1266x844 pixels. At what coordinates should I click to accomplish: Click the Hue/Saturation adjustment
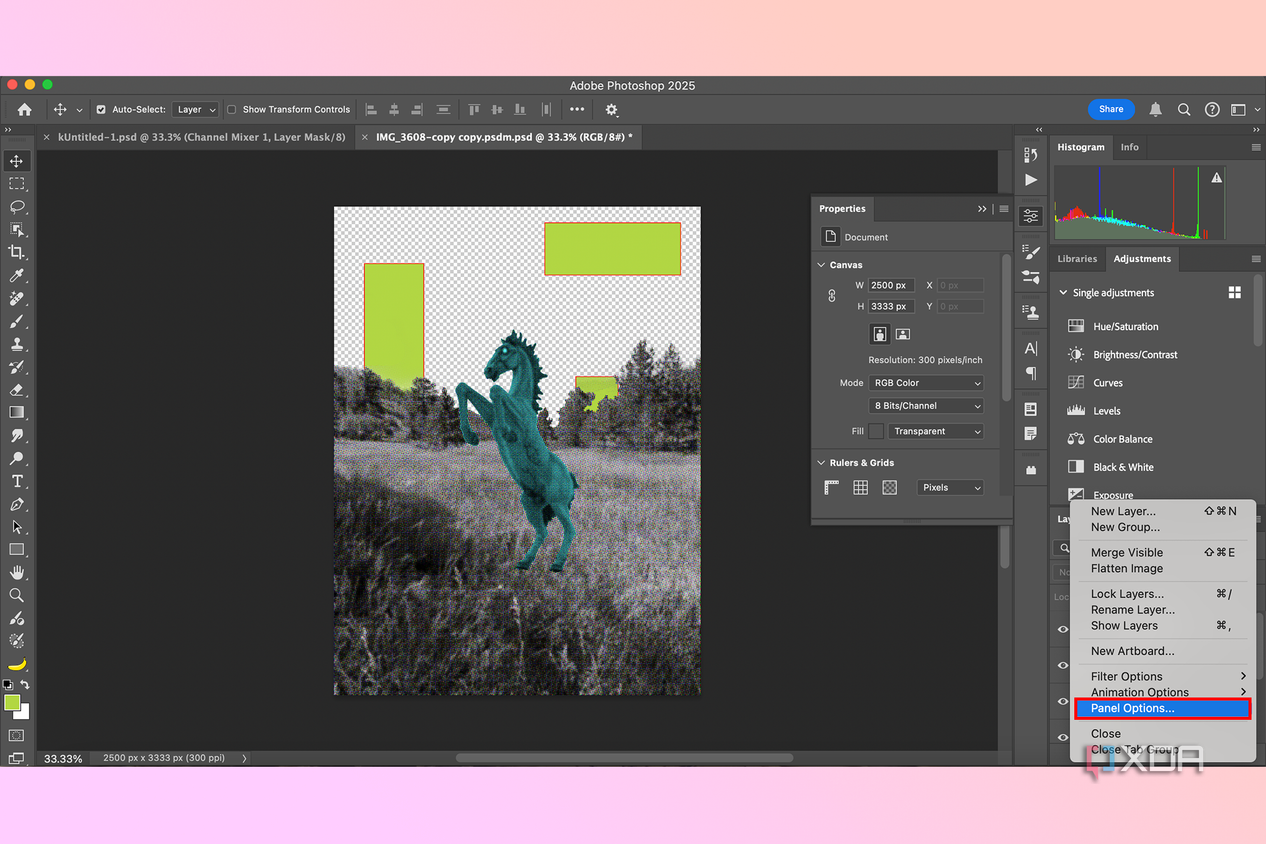pos(1113,326)
